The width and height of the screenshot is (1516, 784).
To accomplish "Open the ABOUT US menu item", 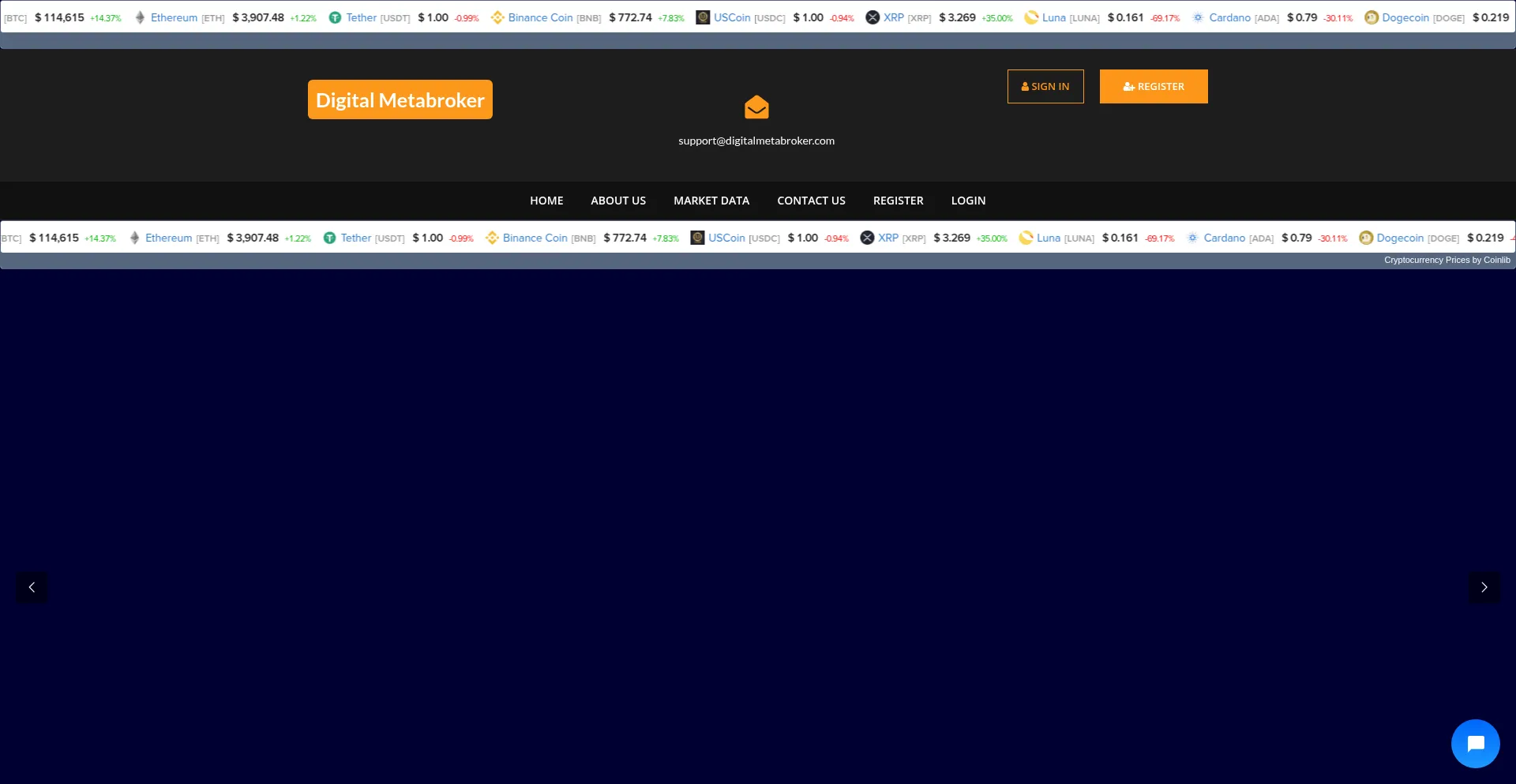I will [x=618, y=201].
